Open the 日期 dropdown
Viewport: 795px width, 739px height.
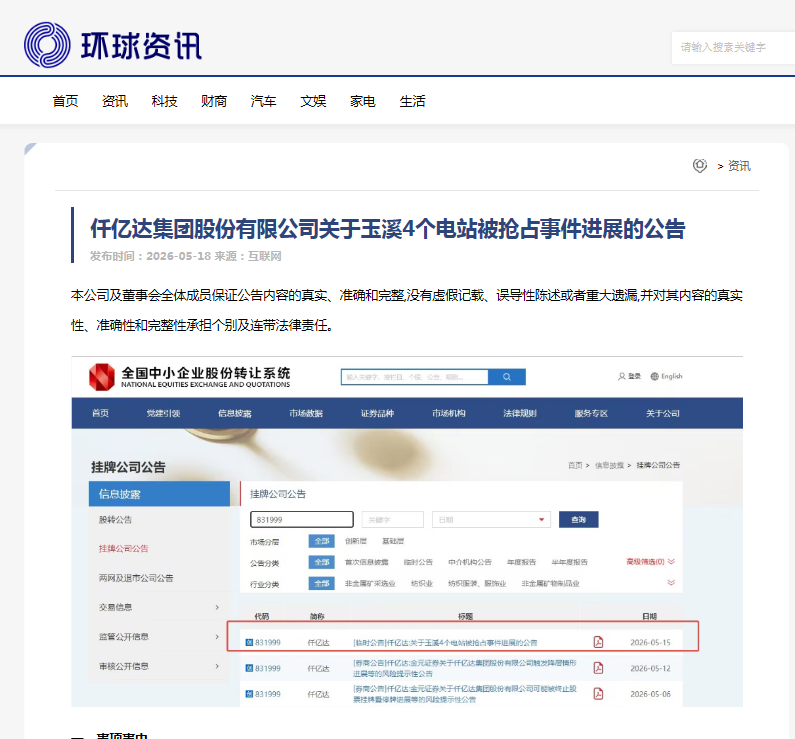[x=491, y=520]
